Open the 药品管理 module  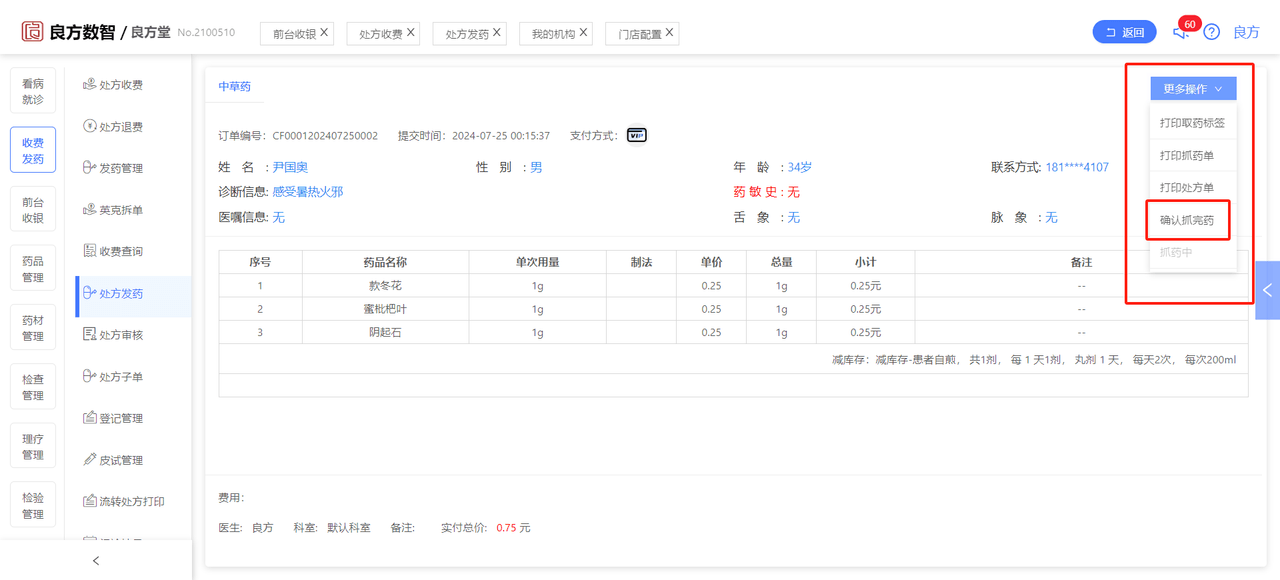click(33, 269)
